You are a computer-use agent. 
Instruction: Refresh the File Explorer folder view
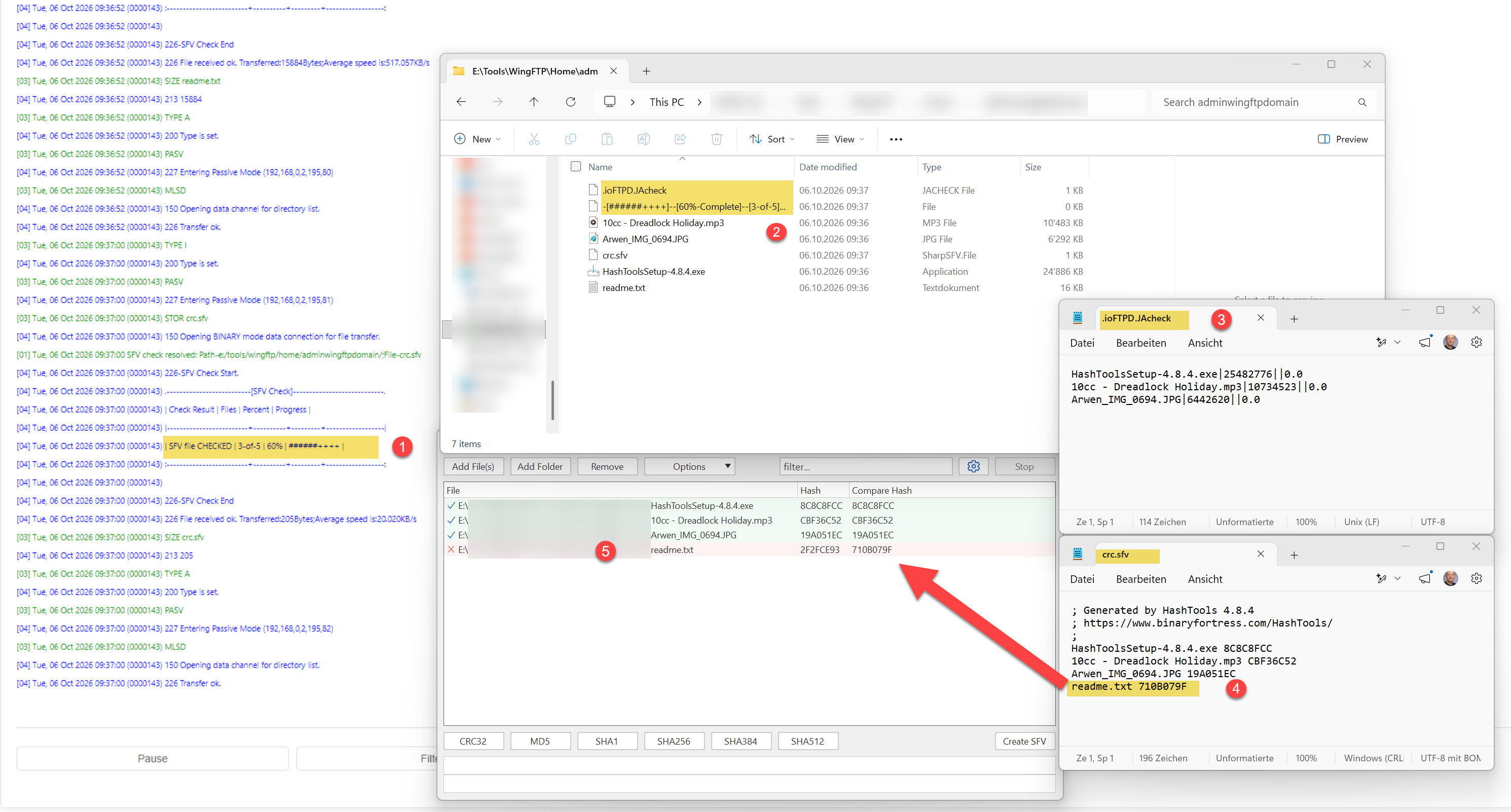(570, 102)
